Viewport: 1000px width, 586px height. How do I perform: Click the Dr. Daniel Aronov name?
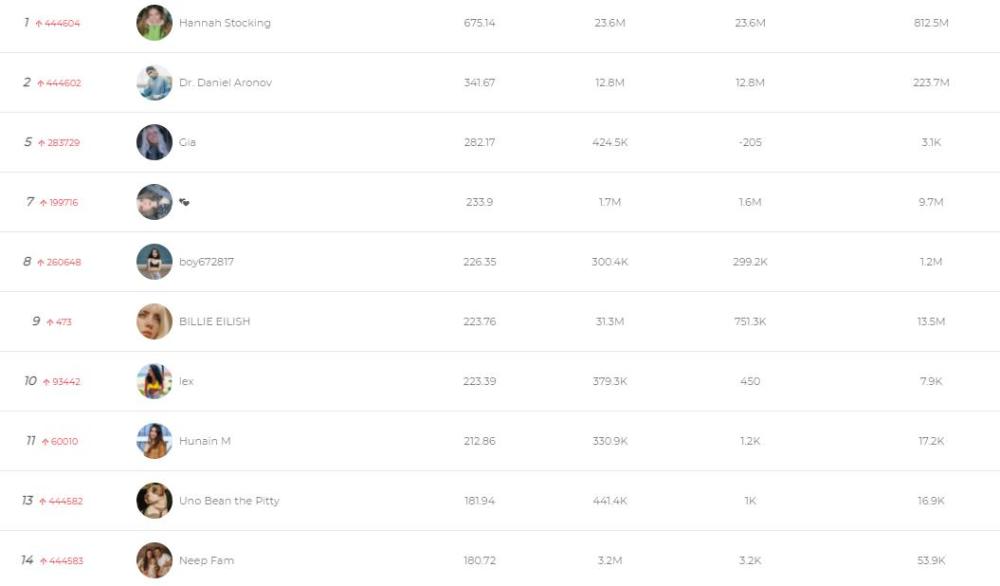225,83
